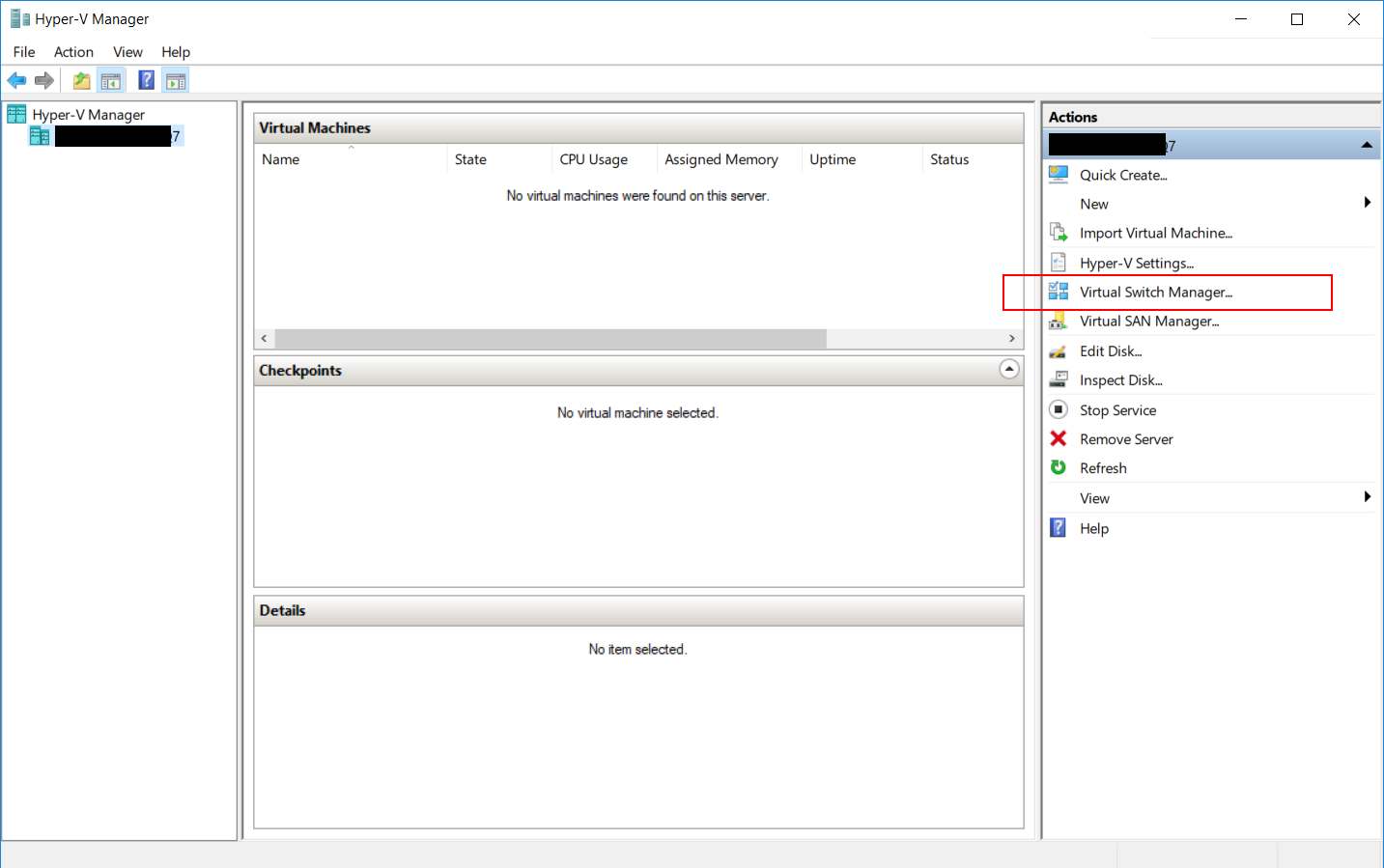Viewport: 1384px width, 868px height.
Task: Click the Hyper-V Manager title bar app icon
Action: click(19, 18)
